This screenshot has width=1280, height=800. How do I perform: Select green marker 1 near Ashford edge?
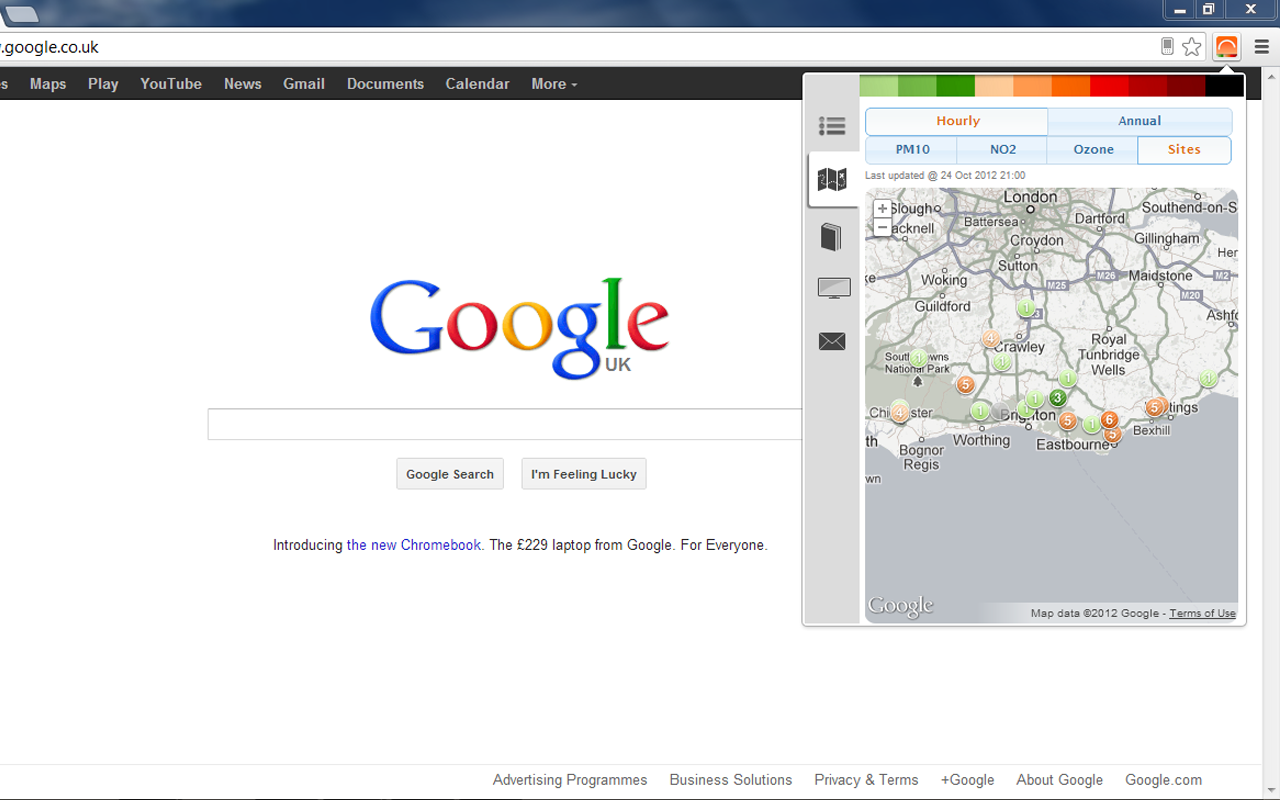[x=1208, y=378]
